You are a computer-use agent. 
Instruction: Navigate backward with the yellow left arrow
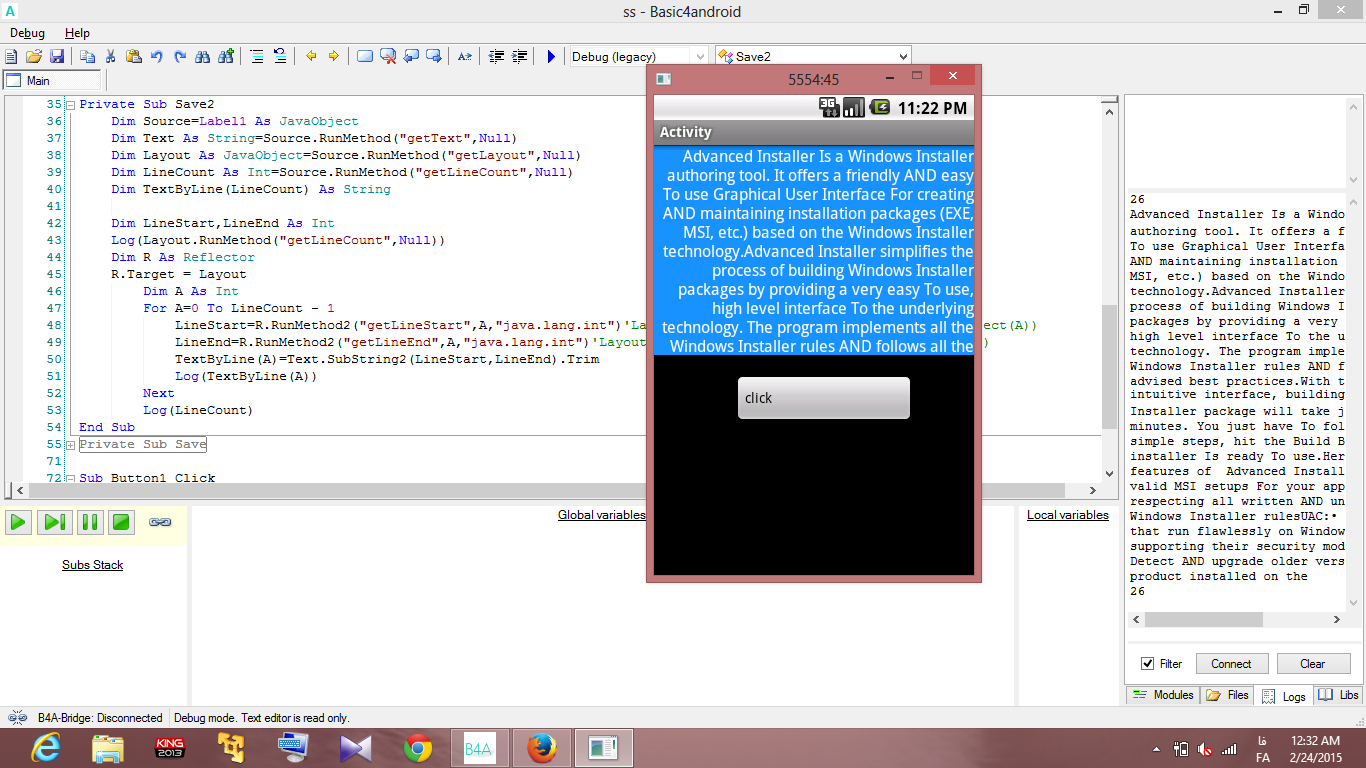point(311,57)
